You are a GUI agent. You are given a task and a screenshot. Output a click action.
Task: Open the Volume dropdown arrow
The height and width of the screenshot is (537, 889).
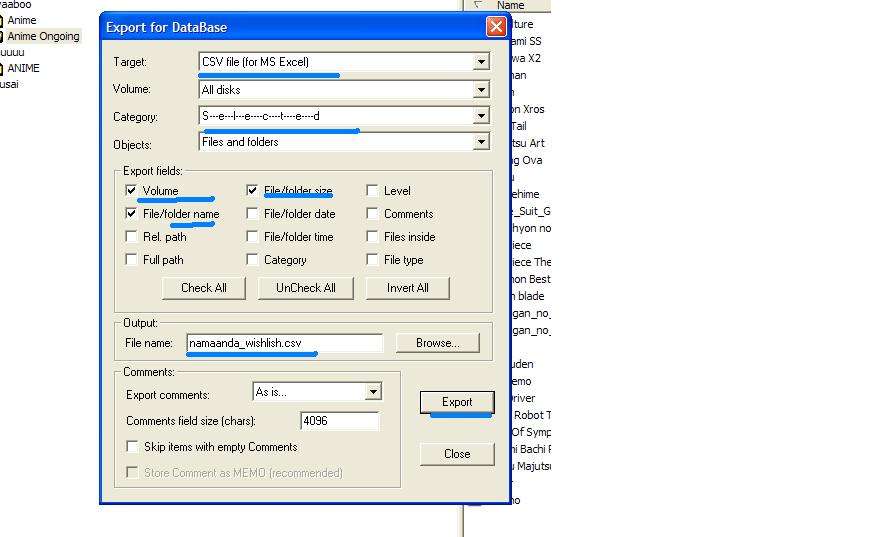[x=481, y=90]
